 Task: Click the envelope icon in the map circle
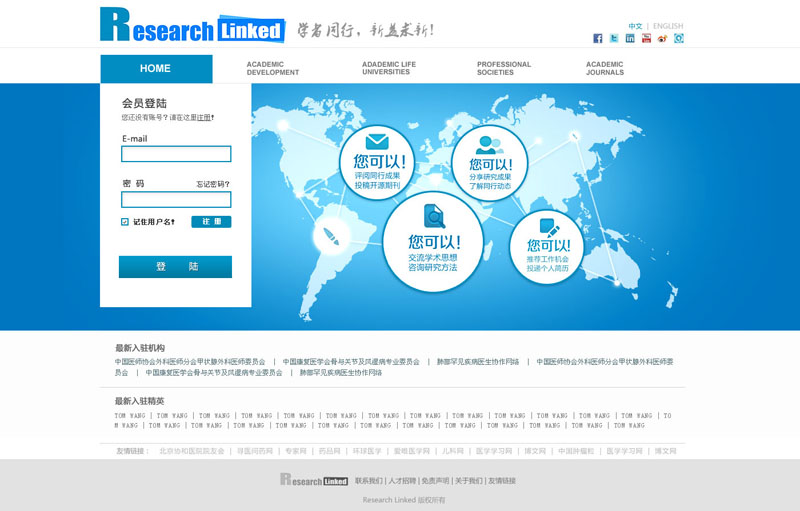click(377, 141)
